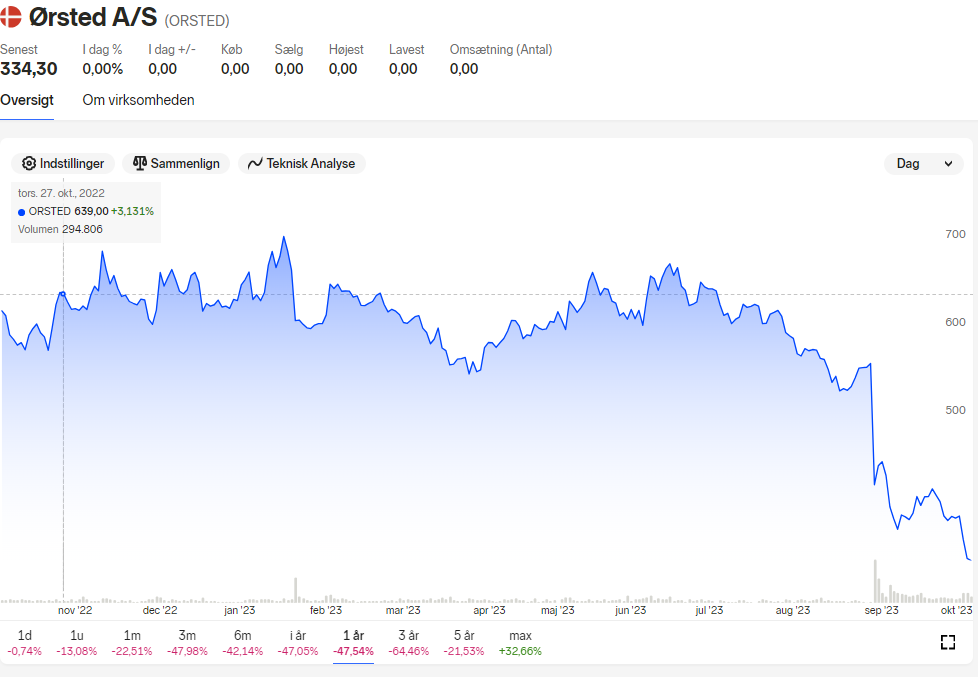Click the Danish flag icon beside Ørsted A/S

pos(10,17)
